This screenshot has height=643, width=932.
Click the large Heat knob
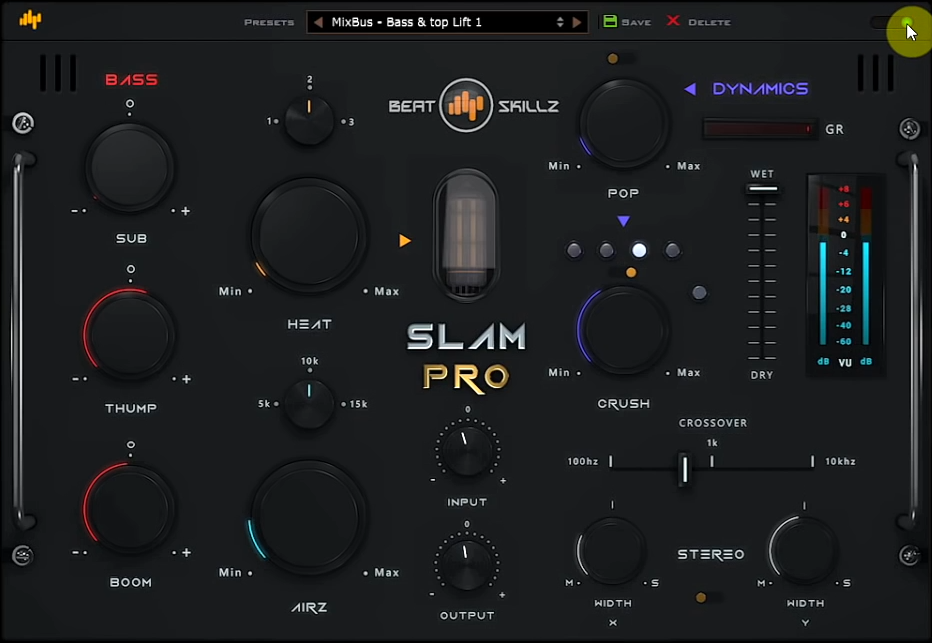[x=308, y=236]
